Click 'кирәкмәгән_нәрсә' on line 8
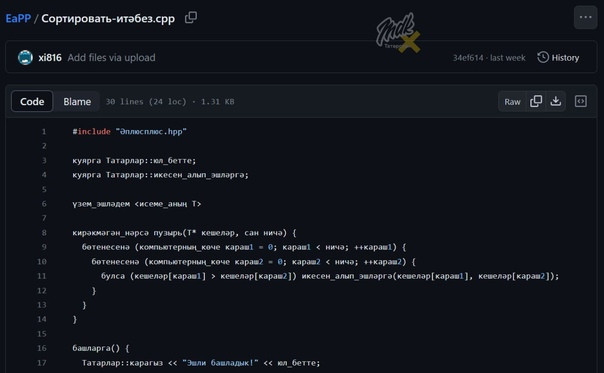This screenshot has height=373, width=604. click(110, 233)
